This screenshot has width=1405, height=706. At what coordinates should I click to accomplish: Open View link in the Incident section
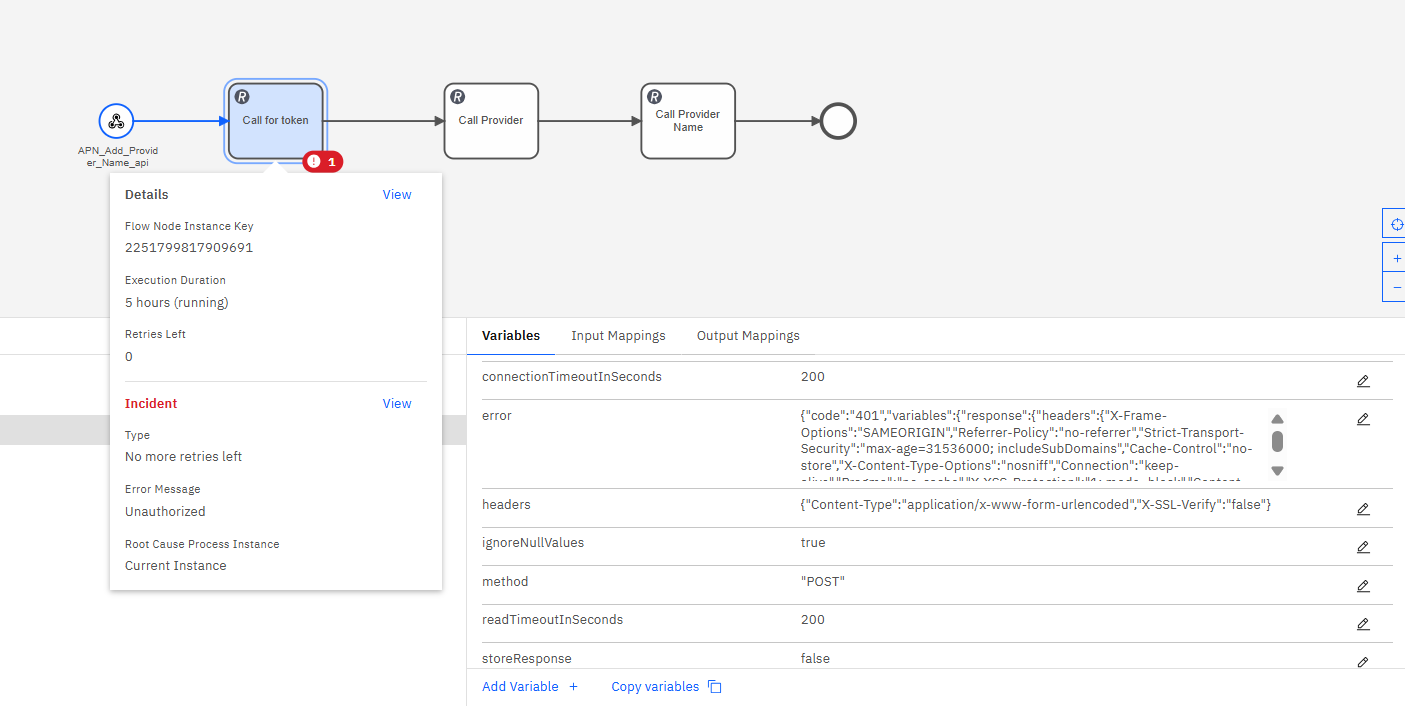pos(397,403)
